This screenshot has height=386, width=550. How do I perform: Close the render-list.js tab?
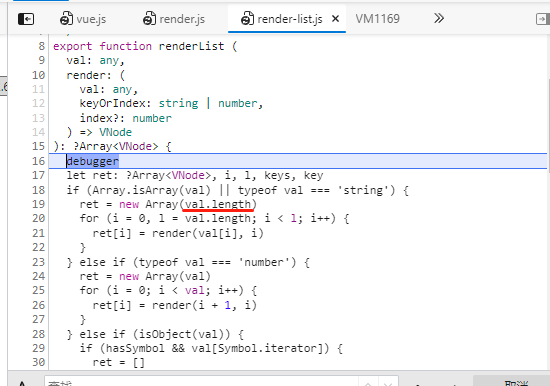click(x=335, y=19)
